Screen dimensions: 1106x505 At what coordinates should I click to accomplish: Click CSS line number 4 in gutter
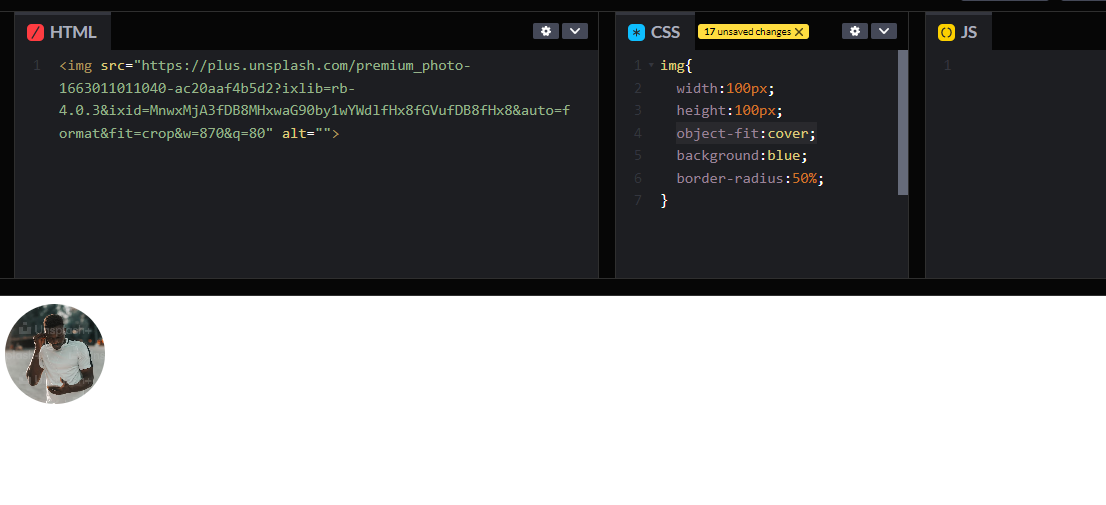pyautogui.click(x=638, y=133)
